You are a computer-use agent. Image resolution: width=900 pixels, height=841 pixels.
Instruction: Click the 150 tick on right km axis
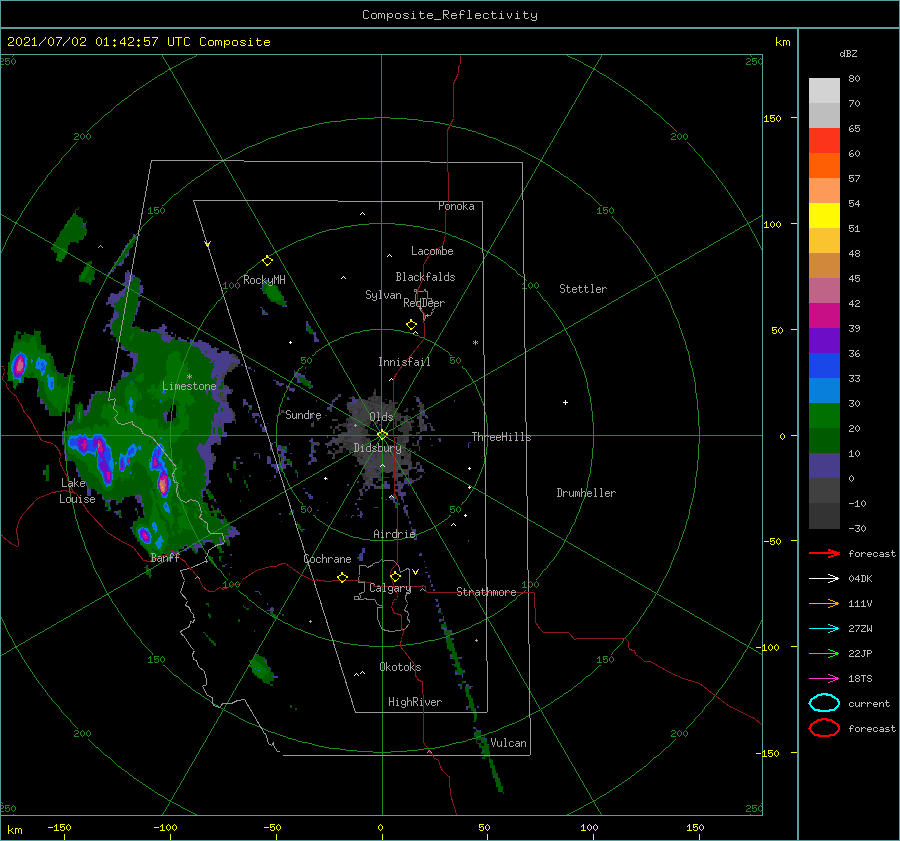click(x=772, y=118)
